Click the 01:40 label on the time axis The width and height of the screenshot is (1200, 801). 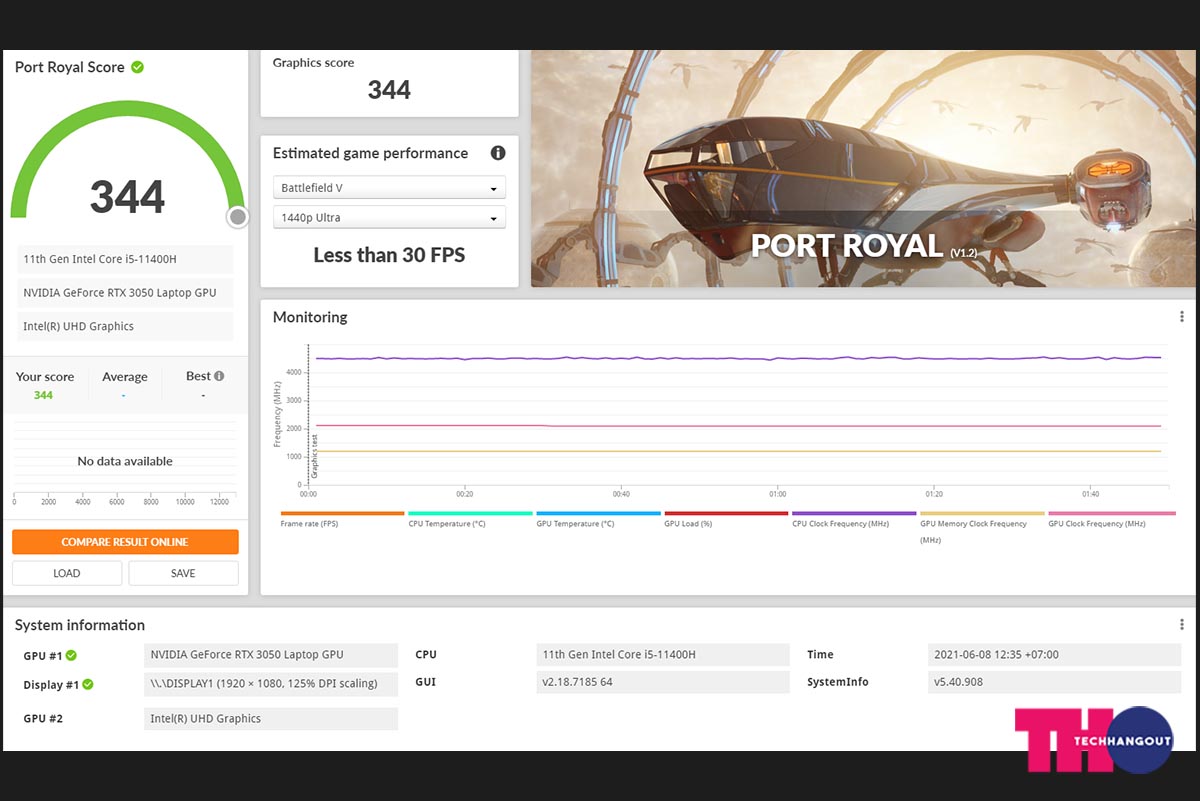pyautogui.click(x=1091, y=494)
